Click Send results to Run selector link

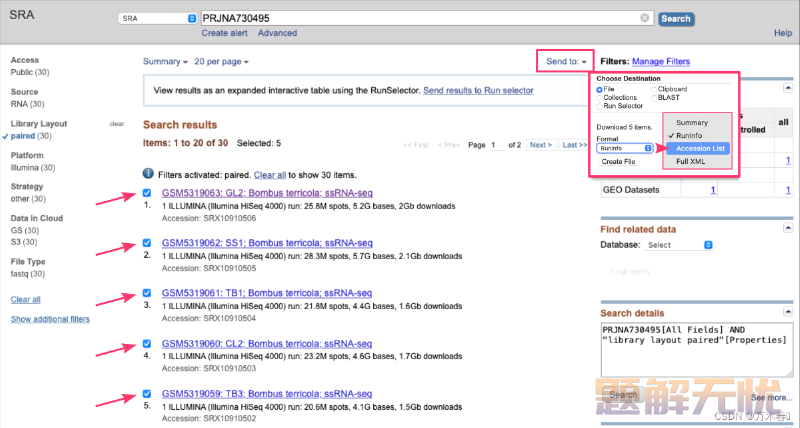click(478, 90)
